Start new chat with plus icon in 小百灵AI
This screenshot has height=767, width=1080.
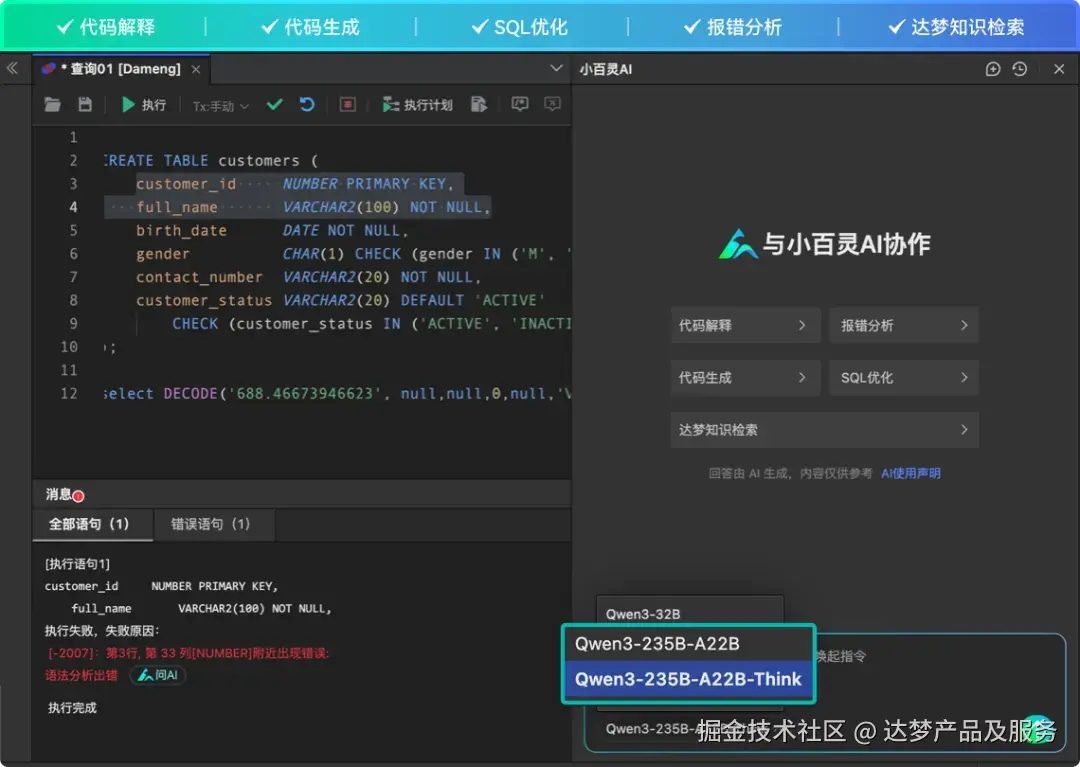click(993, 69)
